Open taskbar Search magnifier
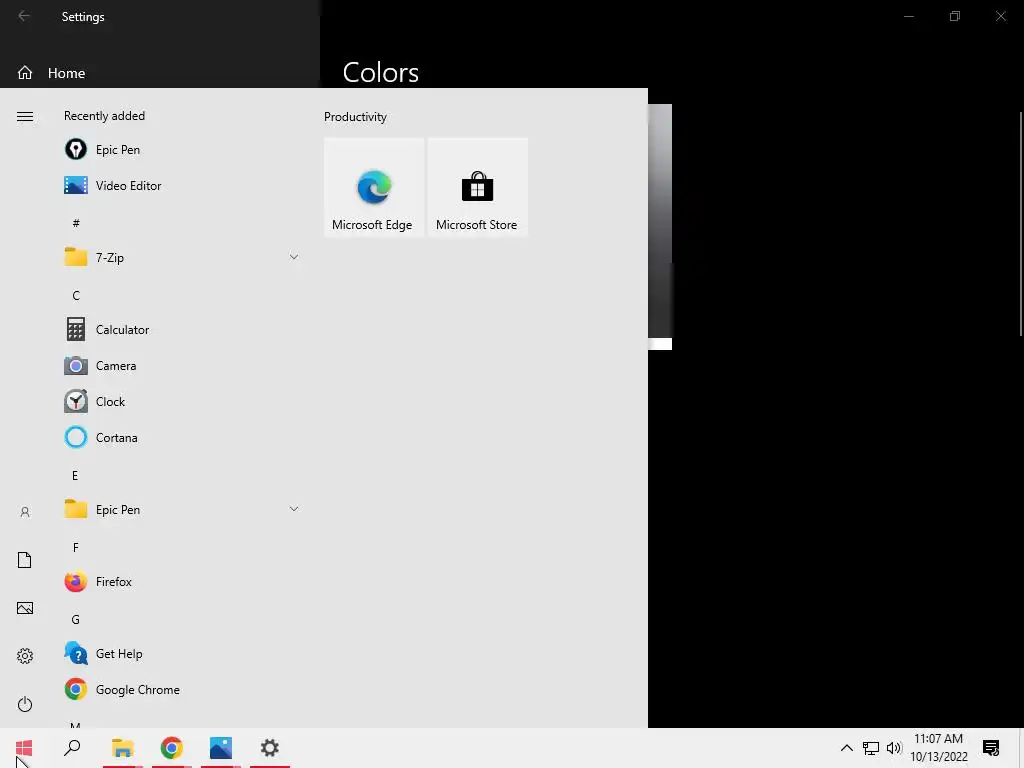The image size is (1024, 768). tap(72, 748)
